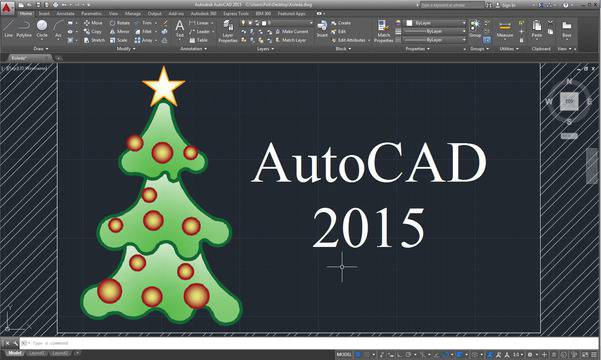Click the white ByLayer color swatch
Image resolution: width=601 pixels, height=360 pixels.
(409, 23)
